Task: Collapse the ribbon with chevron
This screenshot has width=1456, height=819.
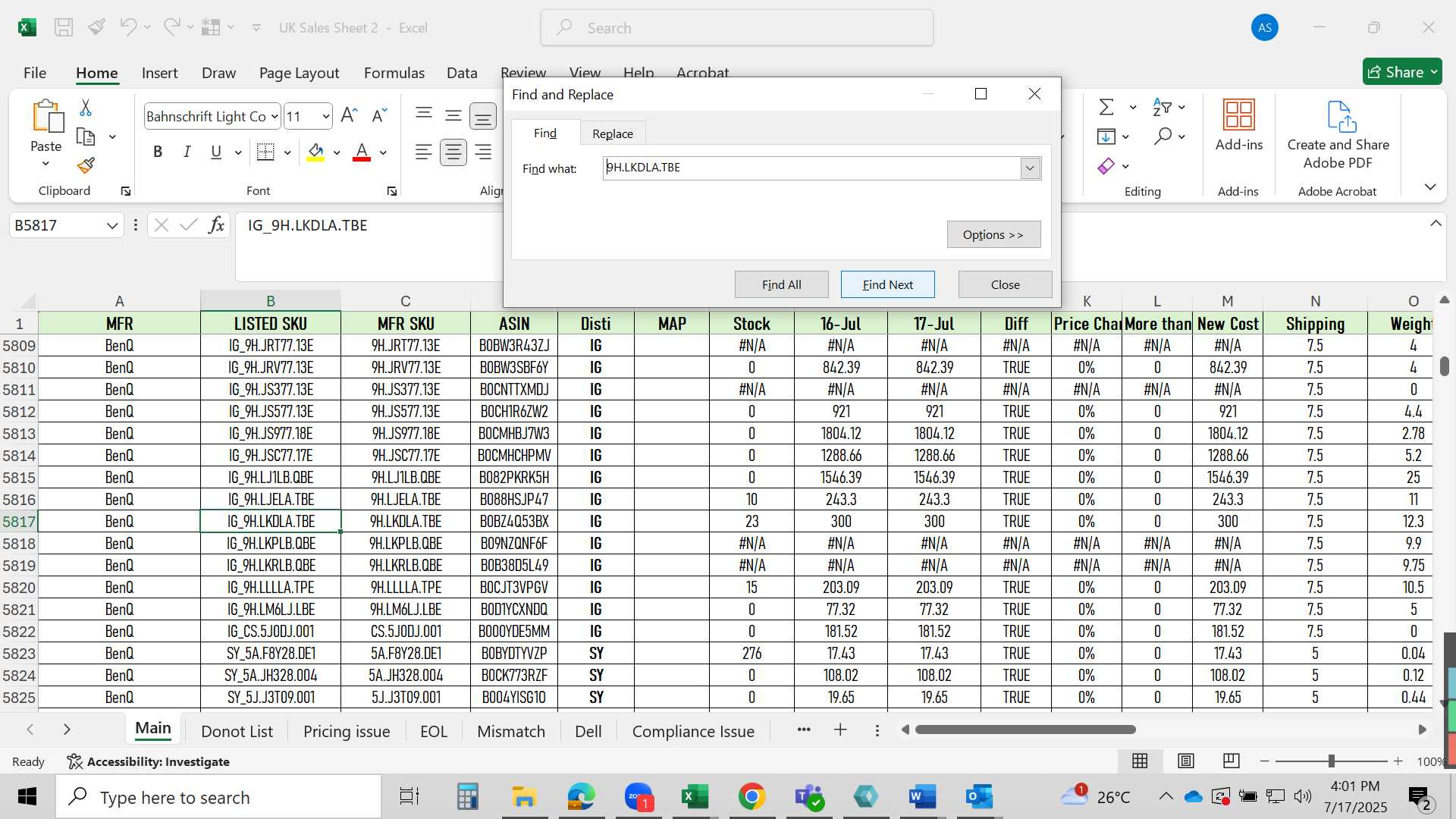Action: click(1430, 187)
